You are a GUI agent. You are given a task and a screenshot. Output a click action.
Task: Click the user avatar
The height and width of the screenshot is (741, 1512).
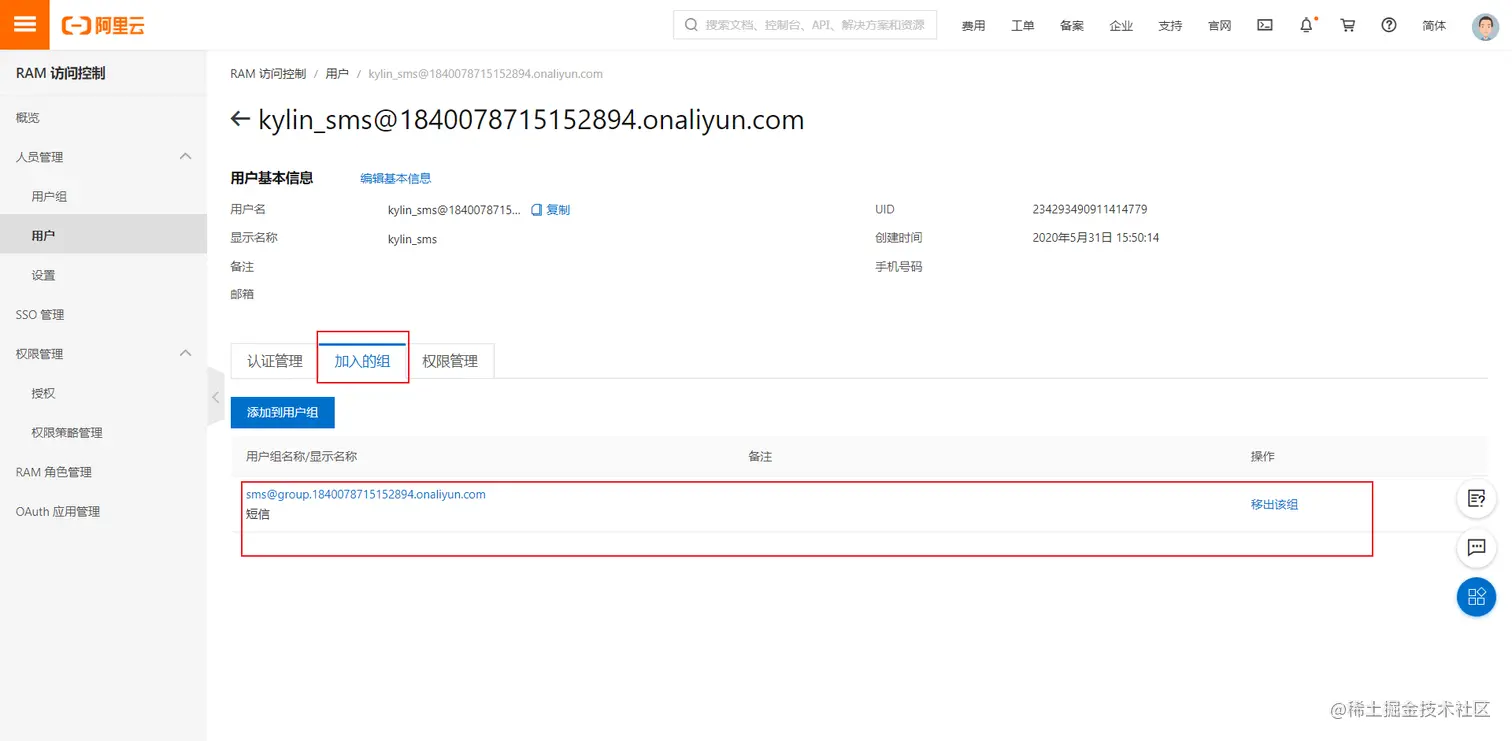tap(1486, 26)
